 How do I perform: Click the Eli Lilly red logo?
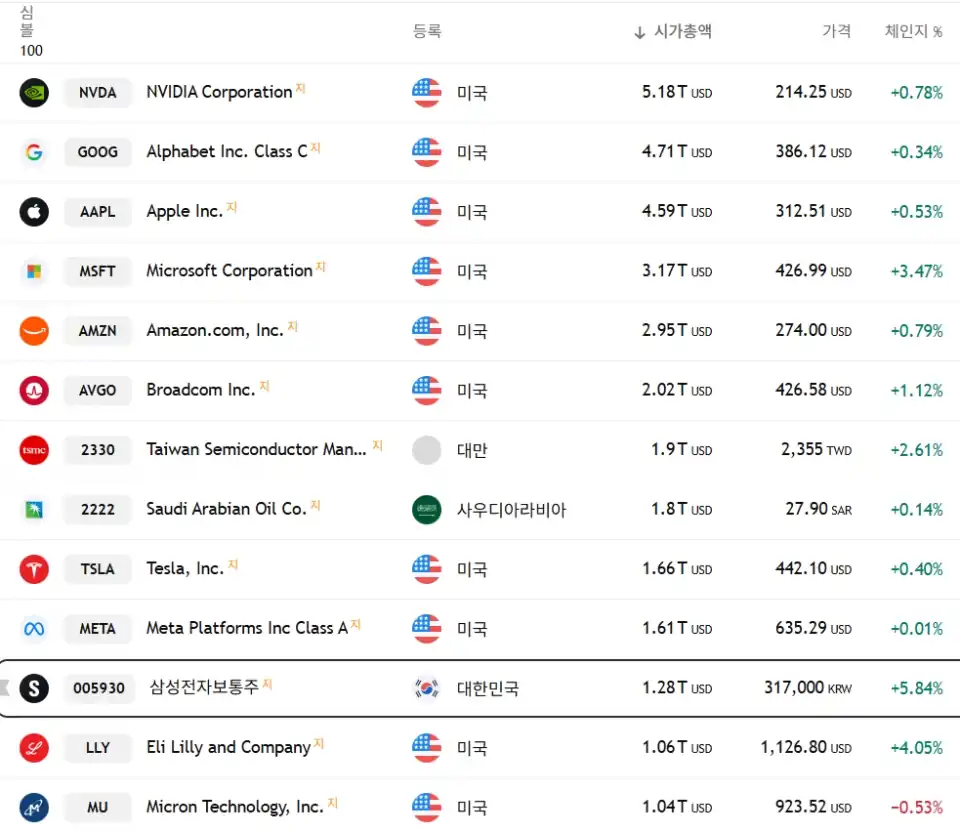[34, 748]
